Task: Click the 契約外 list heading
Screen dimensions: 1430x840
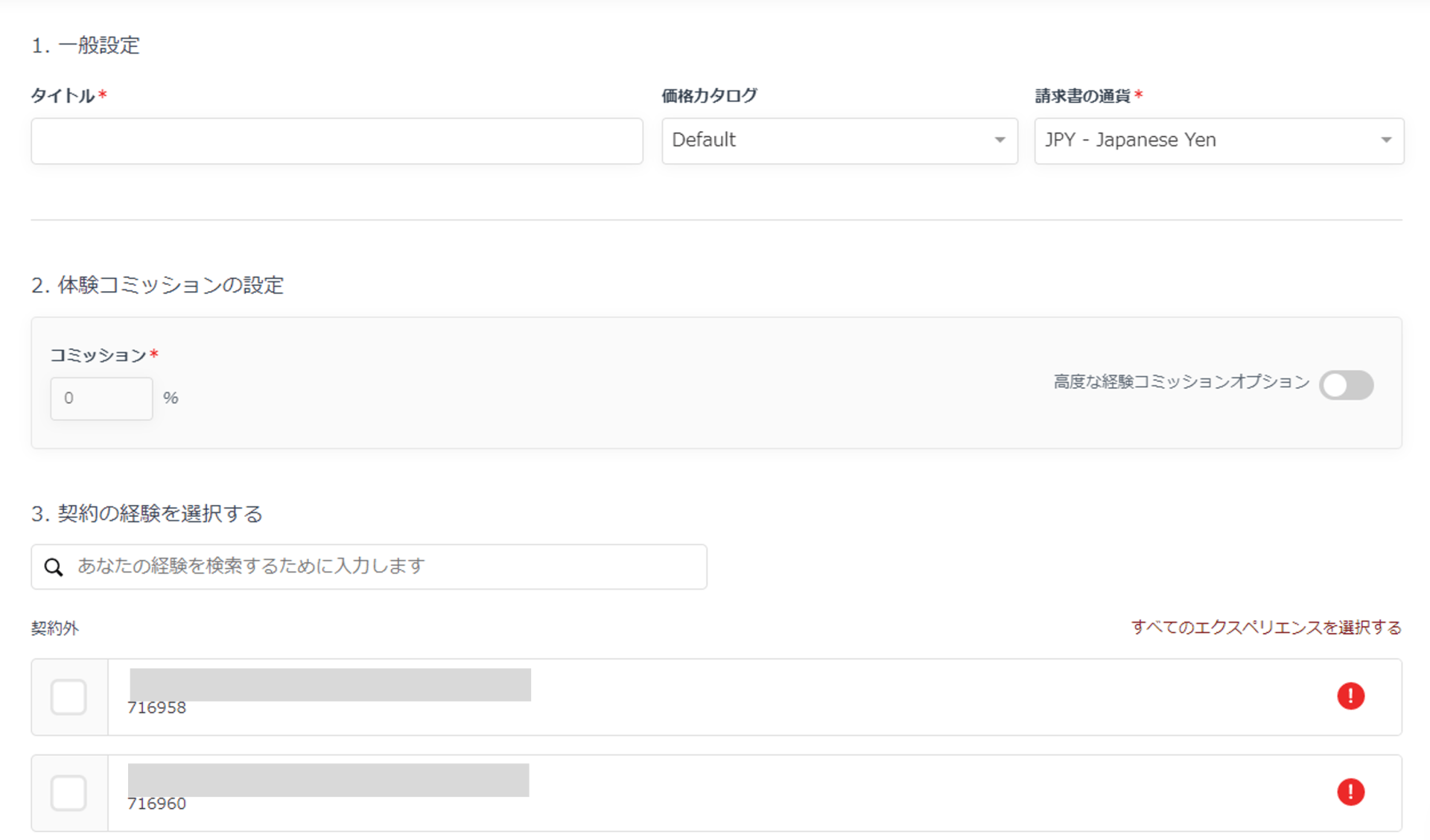Action: tap(54, 629)
